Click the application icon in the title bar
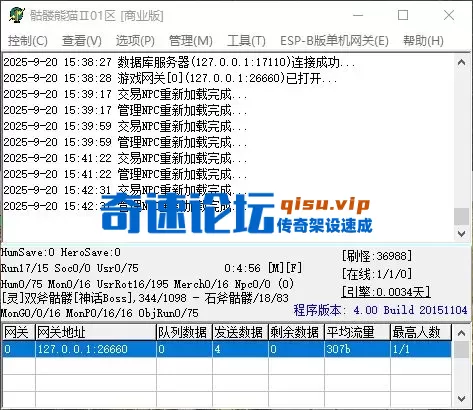This screenshot has width=473, height=410. pyautogui.click(x=17, y=15)
